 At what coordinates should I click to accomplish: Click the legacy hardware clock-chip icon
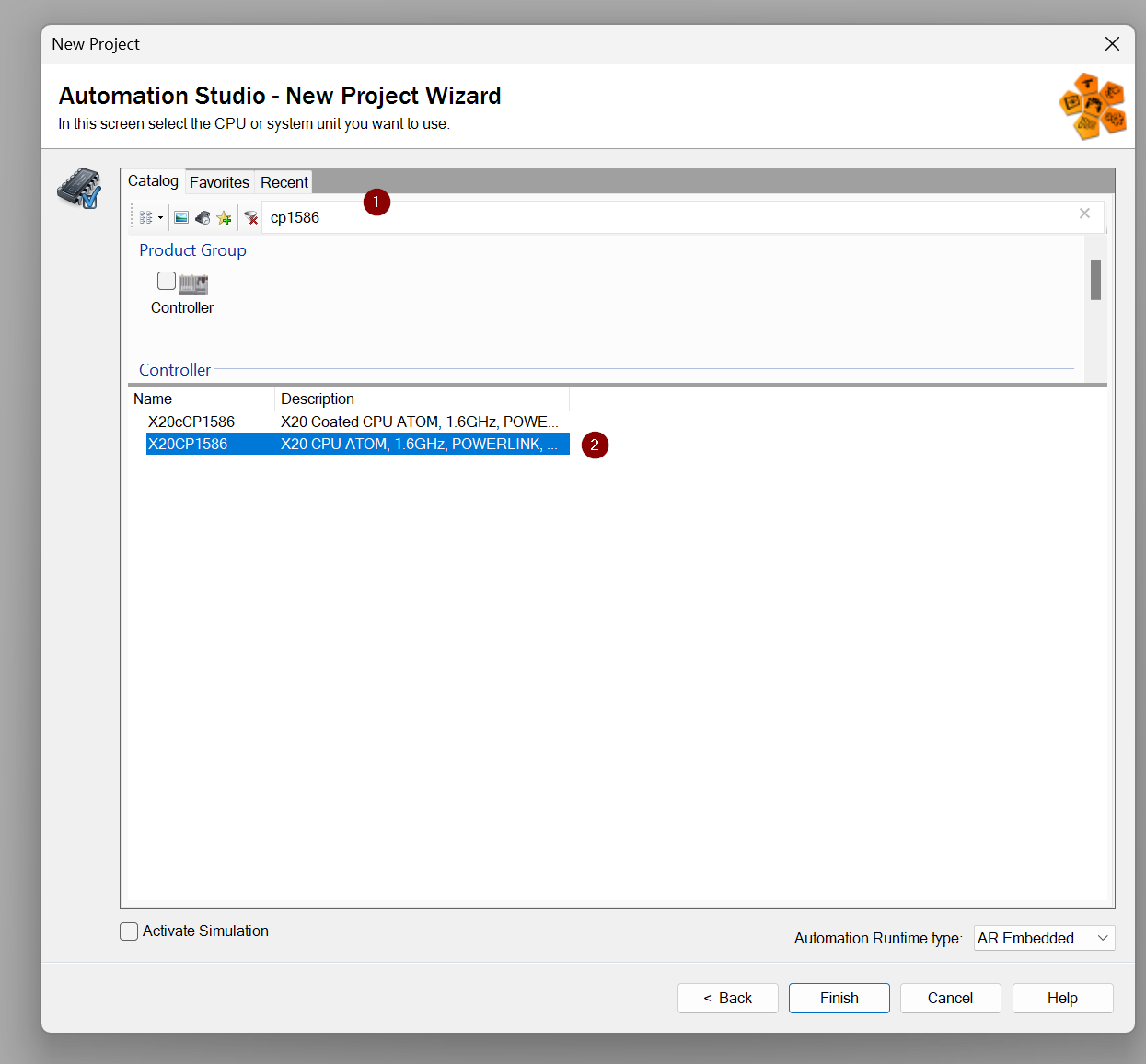pos(203,218)
